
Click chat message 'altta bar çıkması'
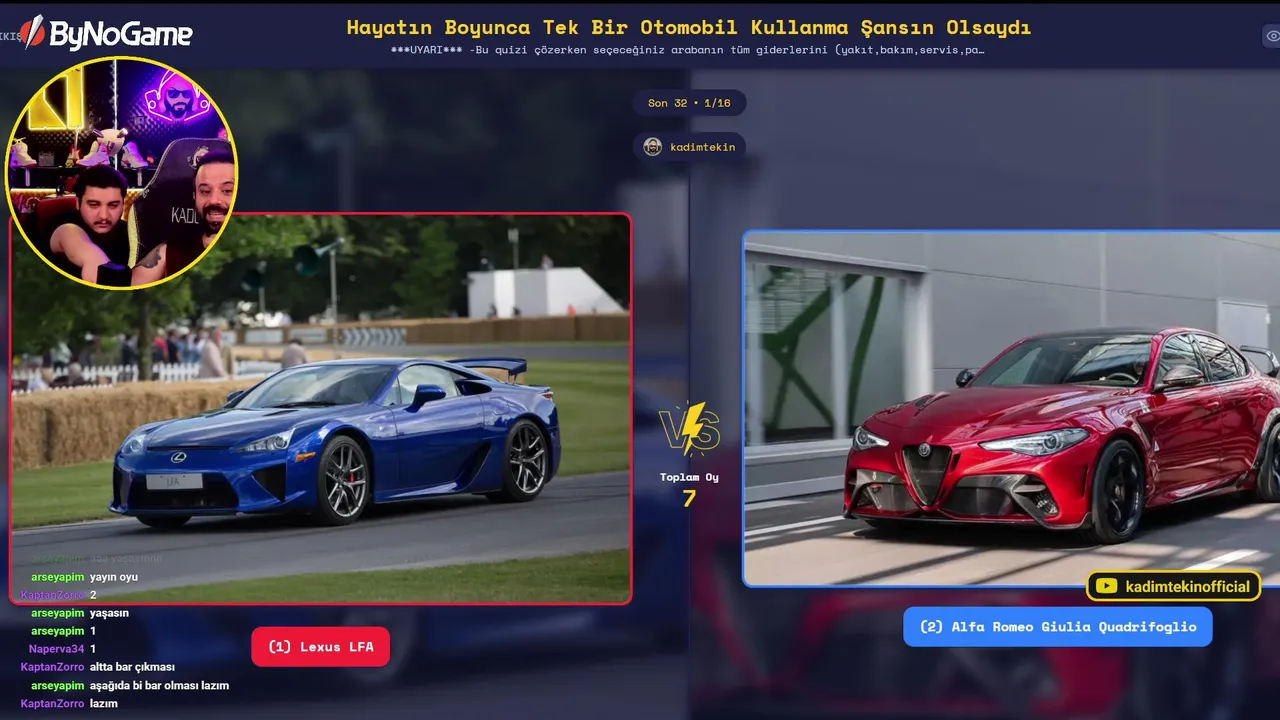click(132, 667)
